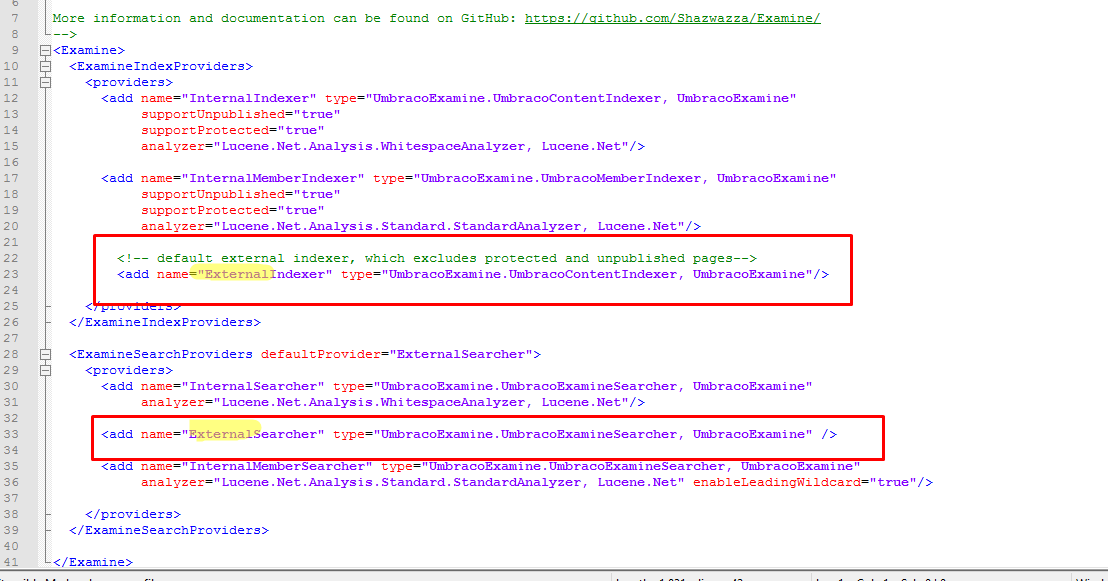Click the StandardAnalyzer value on line 36
Image resolution: width=1108 pixels, height=581 pixels.
449,482
